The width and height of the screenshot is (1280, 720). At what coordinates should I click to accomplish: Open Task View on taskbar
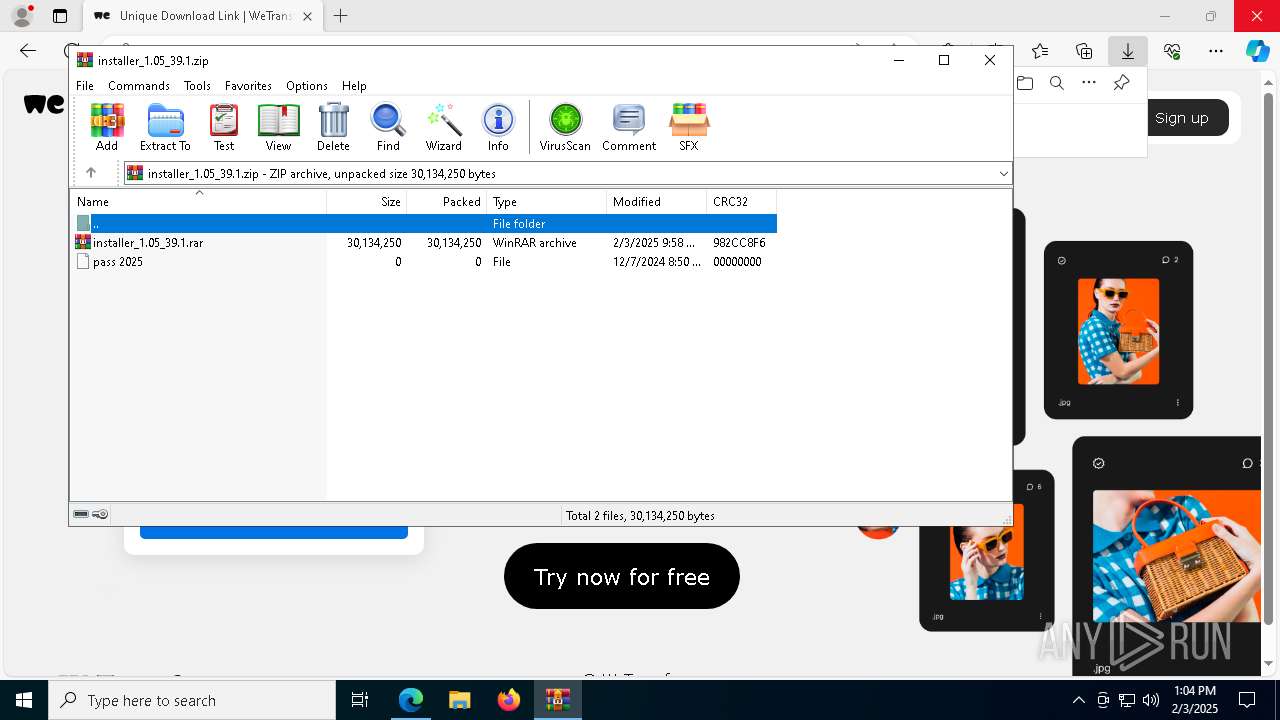(360, 700)
